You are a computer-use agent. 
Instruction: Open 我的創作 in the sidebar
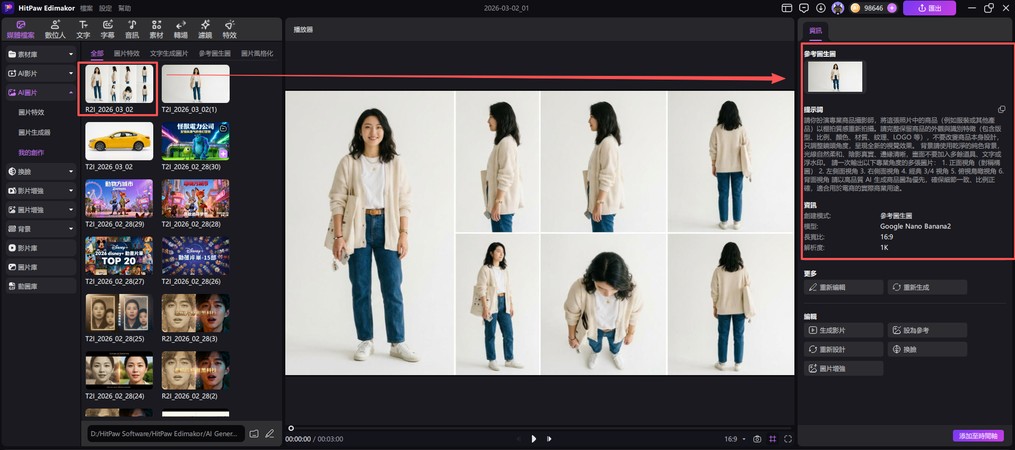click(x=31, y=152)
